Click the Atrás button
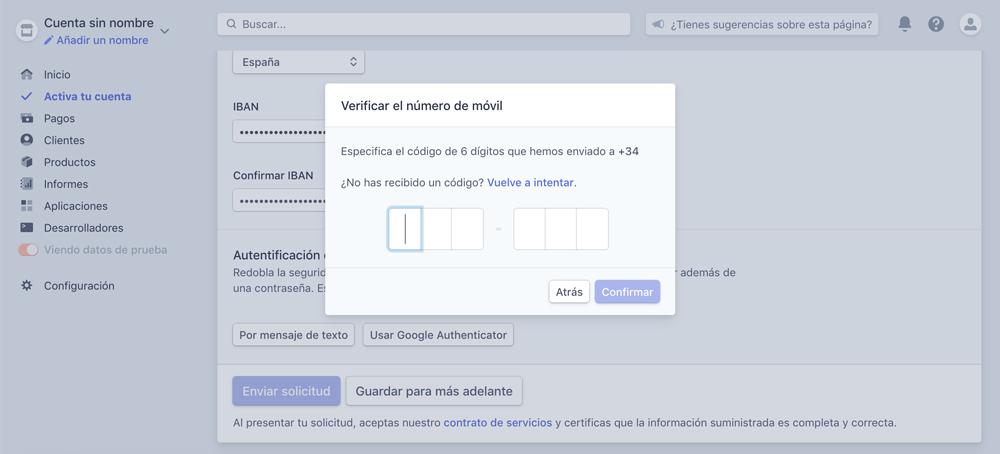The width and height of the screenshot is (1000, 454). (x=569, y=292)
